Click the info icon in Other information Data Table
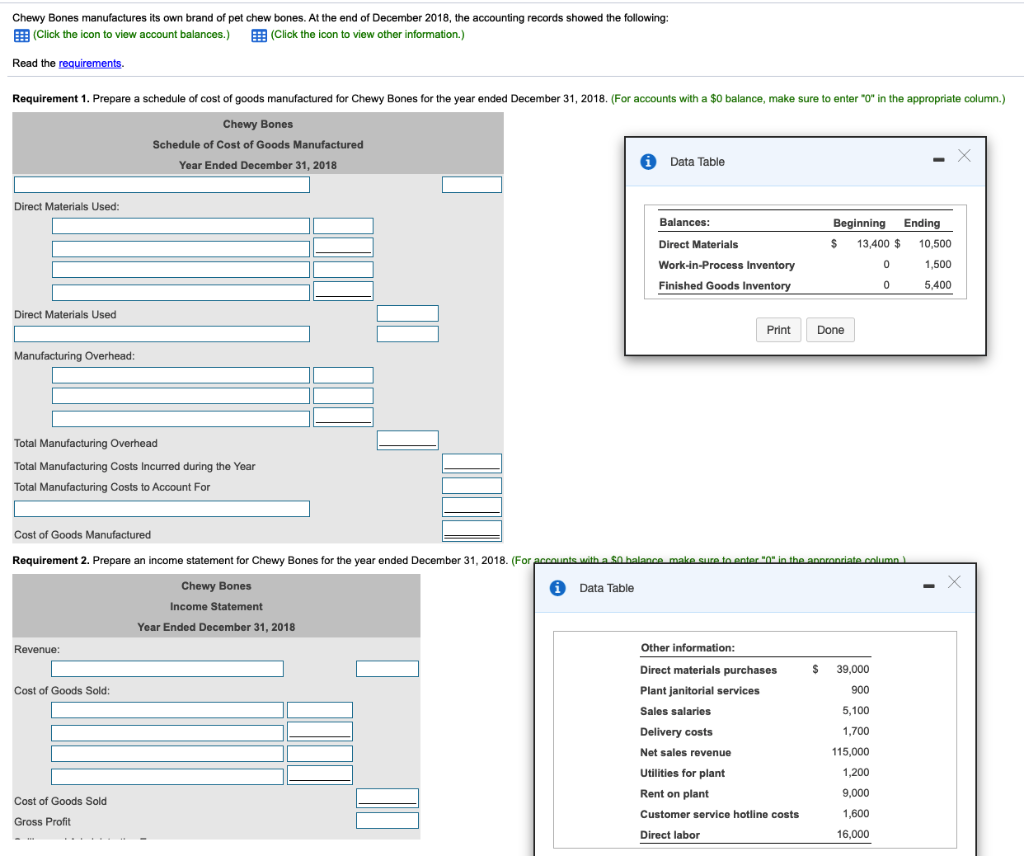Image resolution: width=1024 pixels, height=856 pixels. [x=557, y=588]
